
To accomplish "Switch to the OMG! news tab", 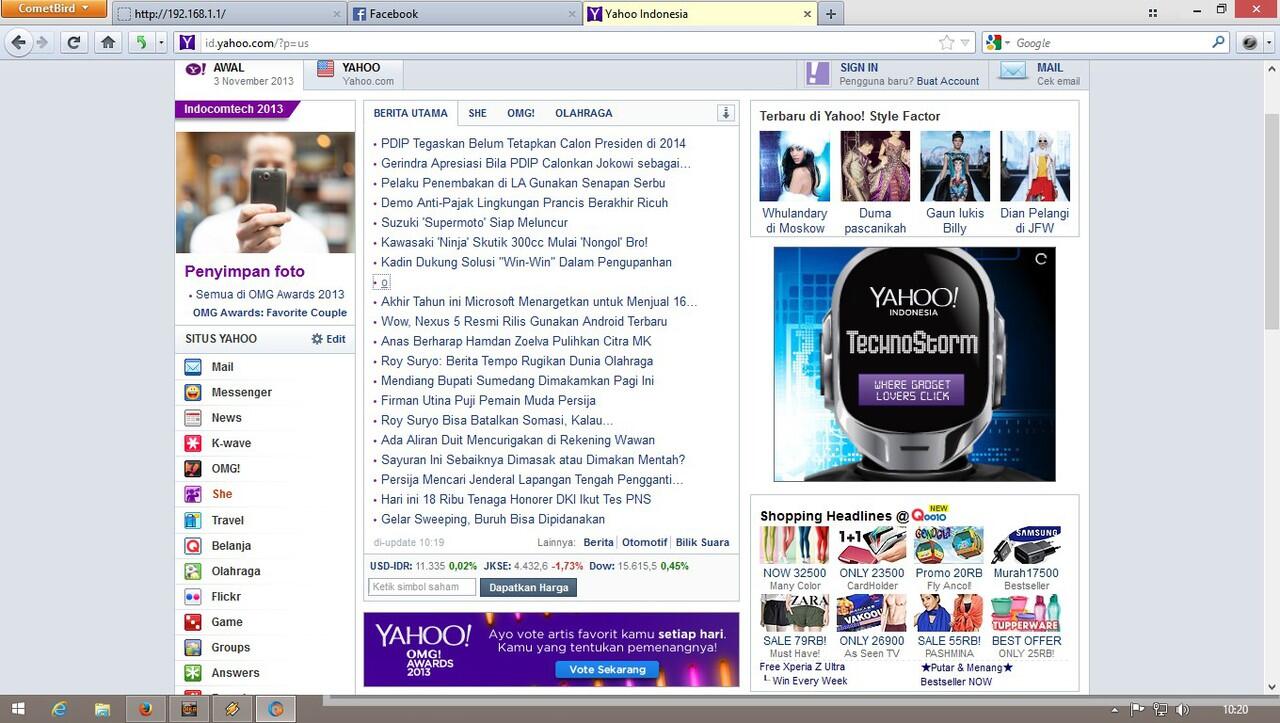I will 520,113.
